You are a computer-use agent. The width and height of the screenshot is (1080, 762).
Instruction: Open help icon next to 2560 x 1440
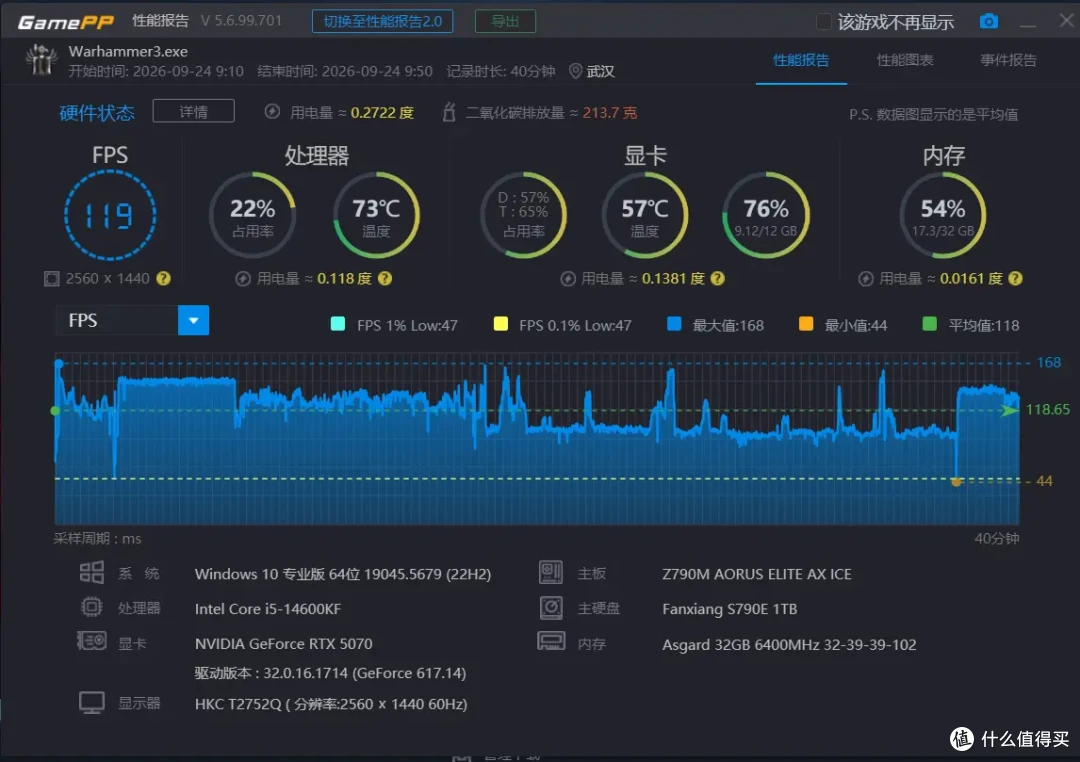point(163,278)
